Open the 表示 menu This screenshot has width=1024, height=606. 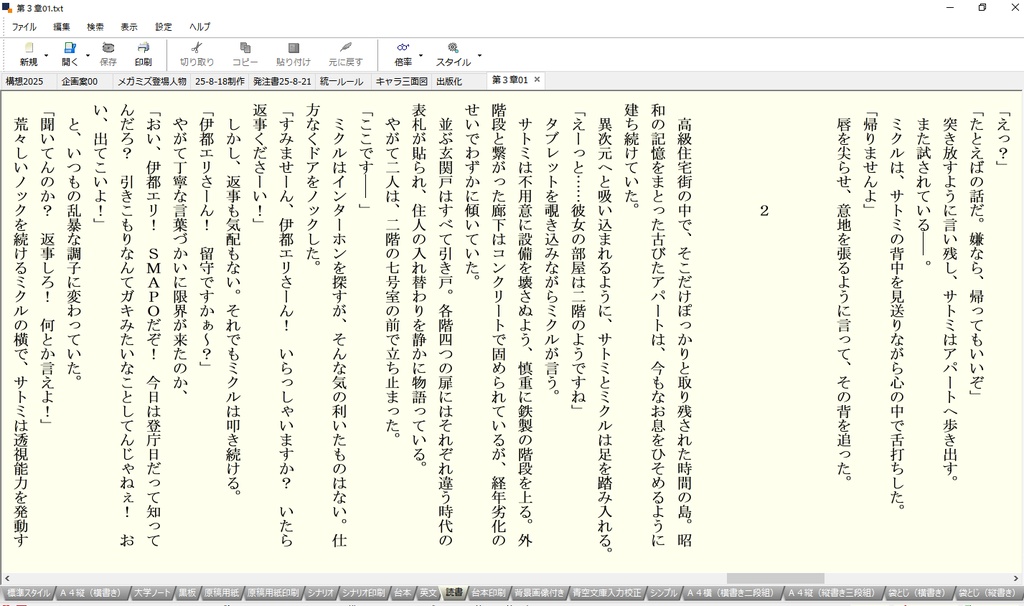pyautogui.click(x=129, y=27)
